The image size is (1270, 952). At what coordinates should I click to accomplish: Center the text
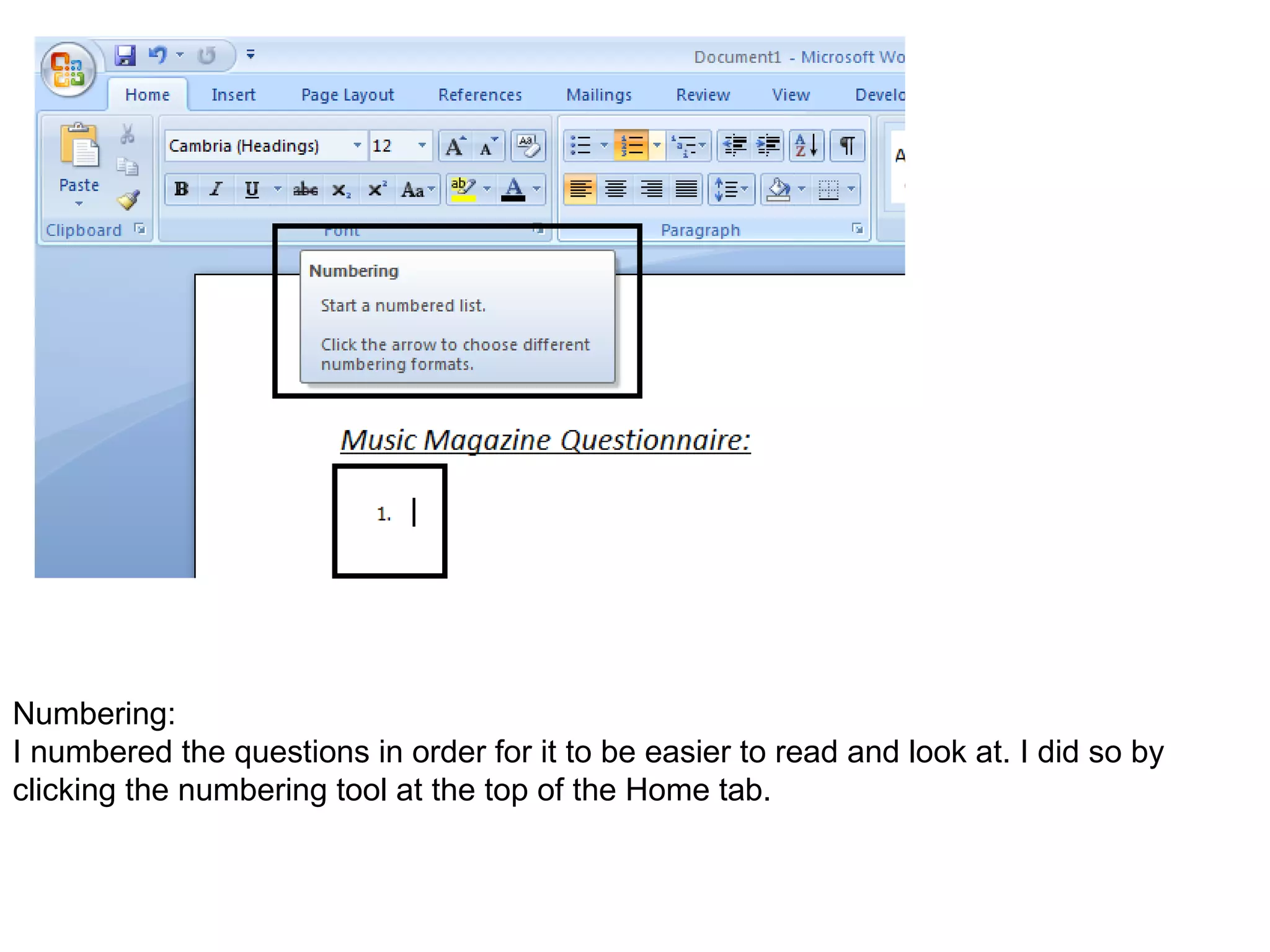(x=616, y=189)
